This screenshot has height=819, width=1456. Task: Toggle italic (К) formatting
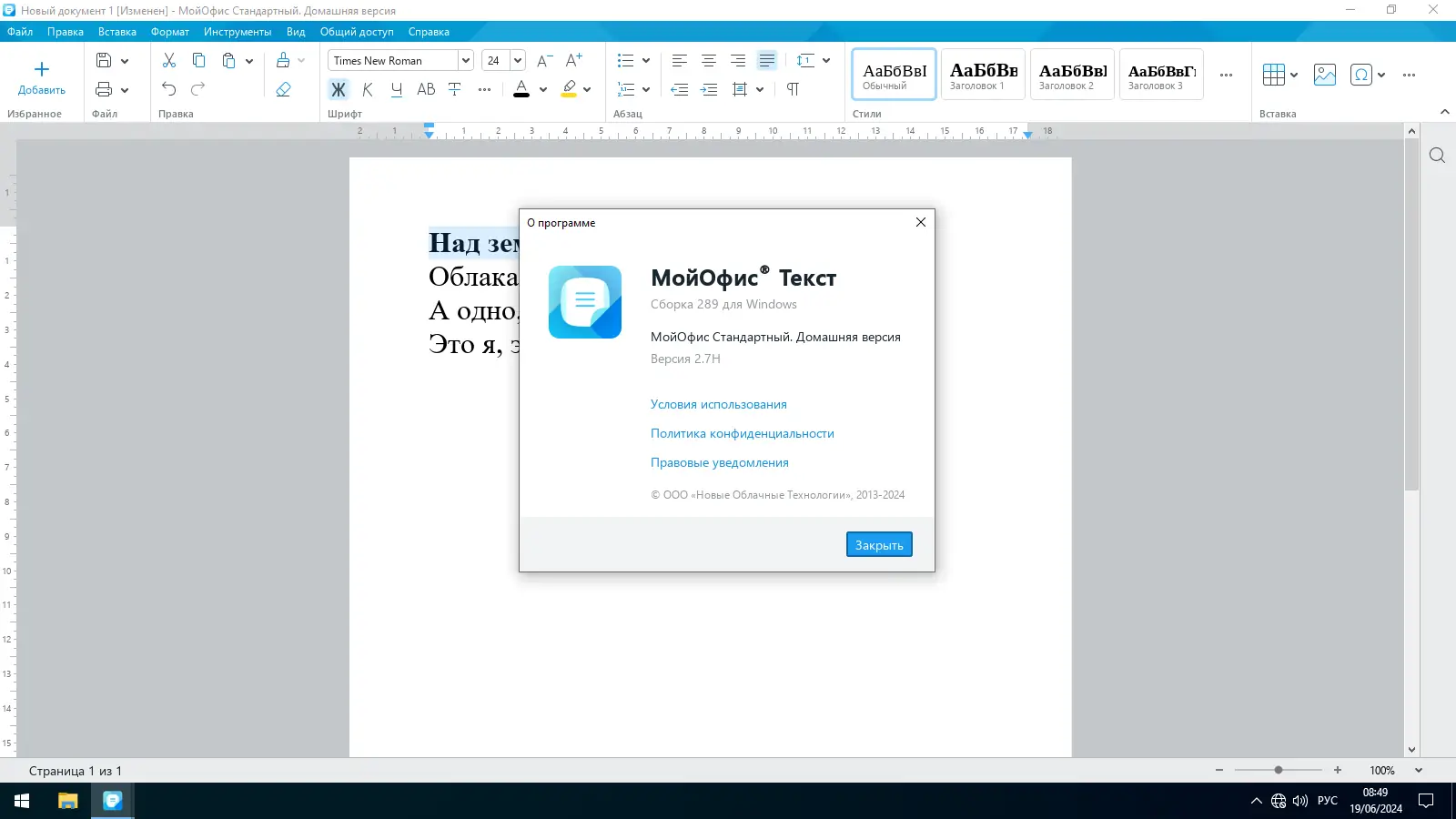[x=368, y=89]
